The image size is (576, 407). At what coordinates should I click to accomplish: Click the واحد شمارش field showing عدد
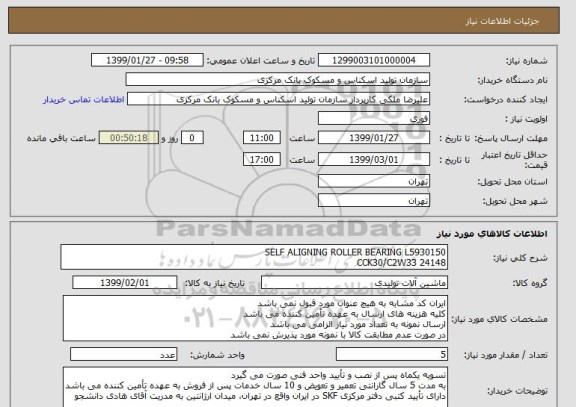(x=123, y=354)
